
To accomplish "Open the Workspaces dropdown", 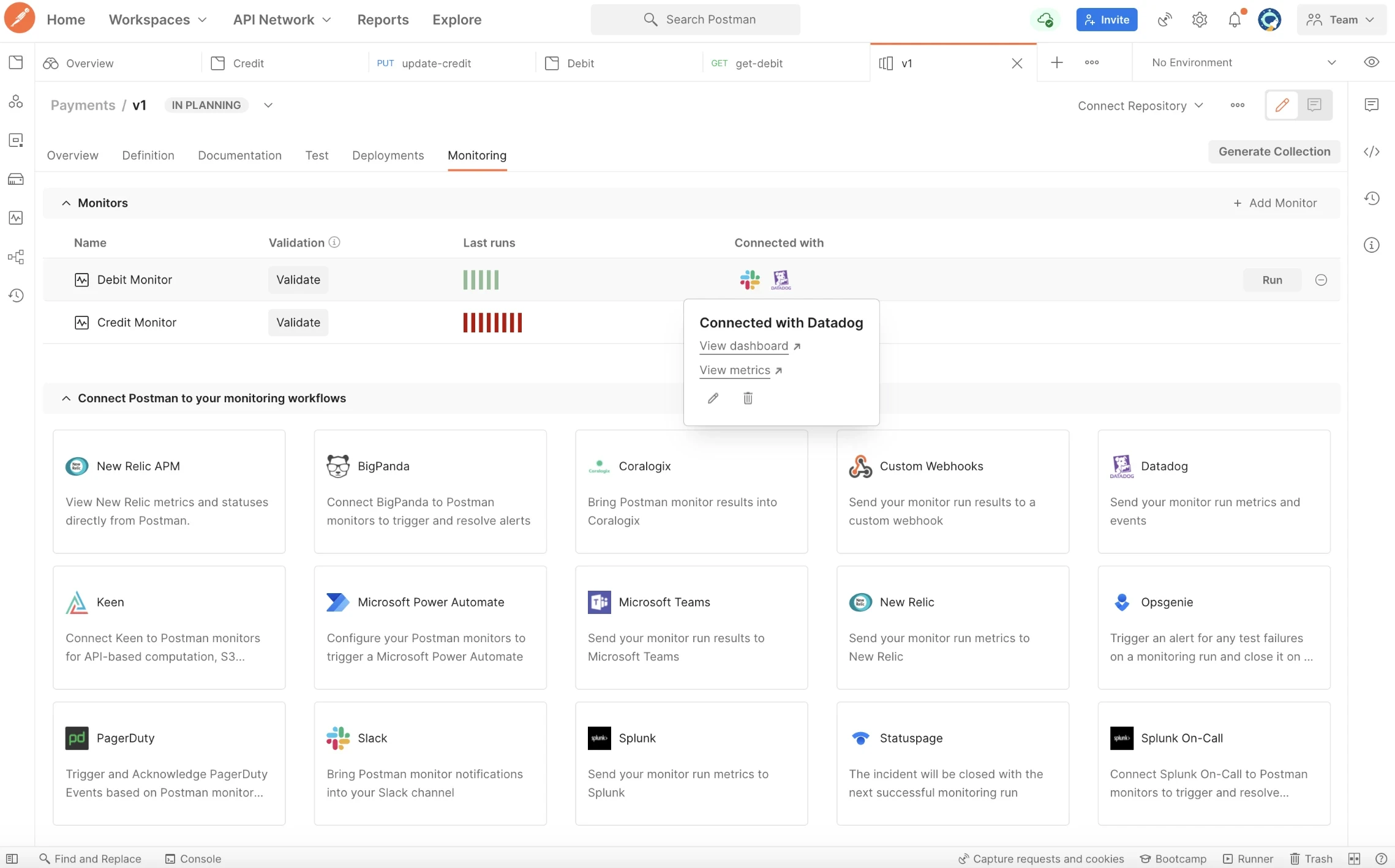I will [158, 20].
